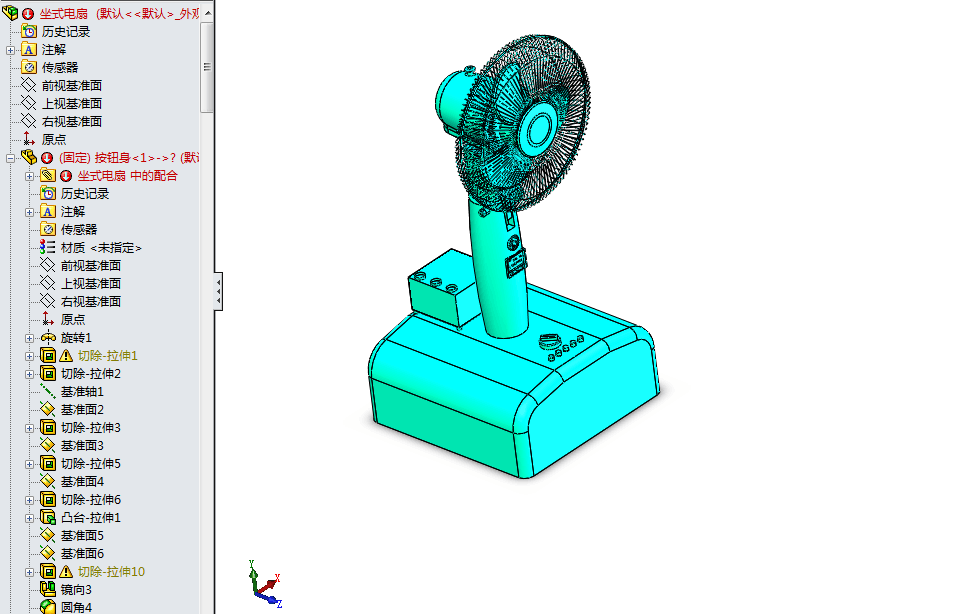This screenshot has width=961, height=614.
Task: Click the feature tree vertical scrollbar thumb
Action: click(x=207, y=67)
